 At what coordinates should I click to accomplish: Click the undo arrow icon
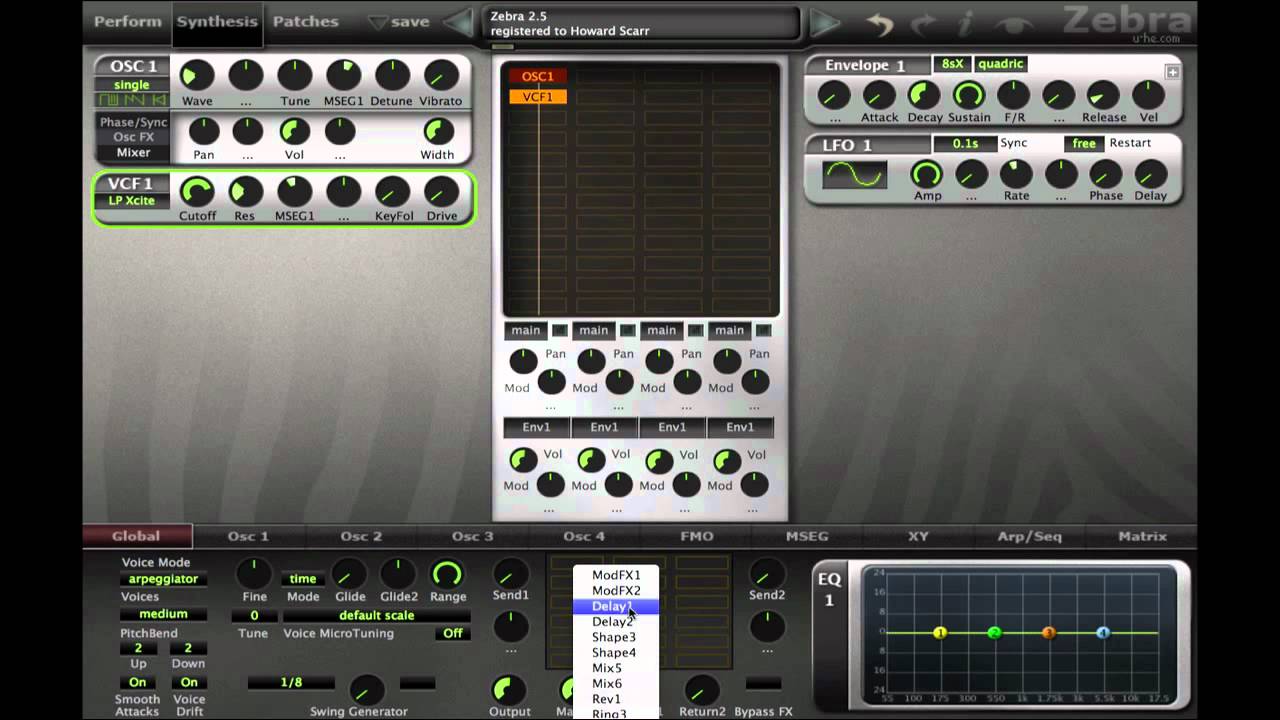pos(879,23)
